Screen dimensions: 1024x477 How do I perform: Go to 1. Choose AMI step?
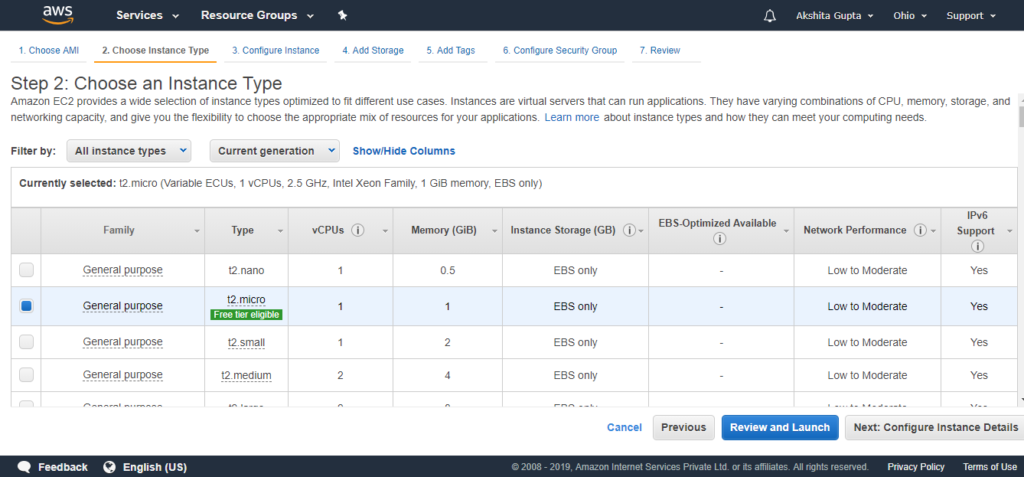coord(48,50)
